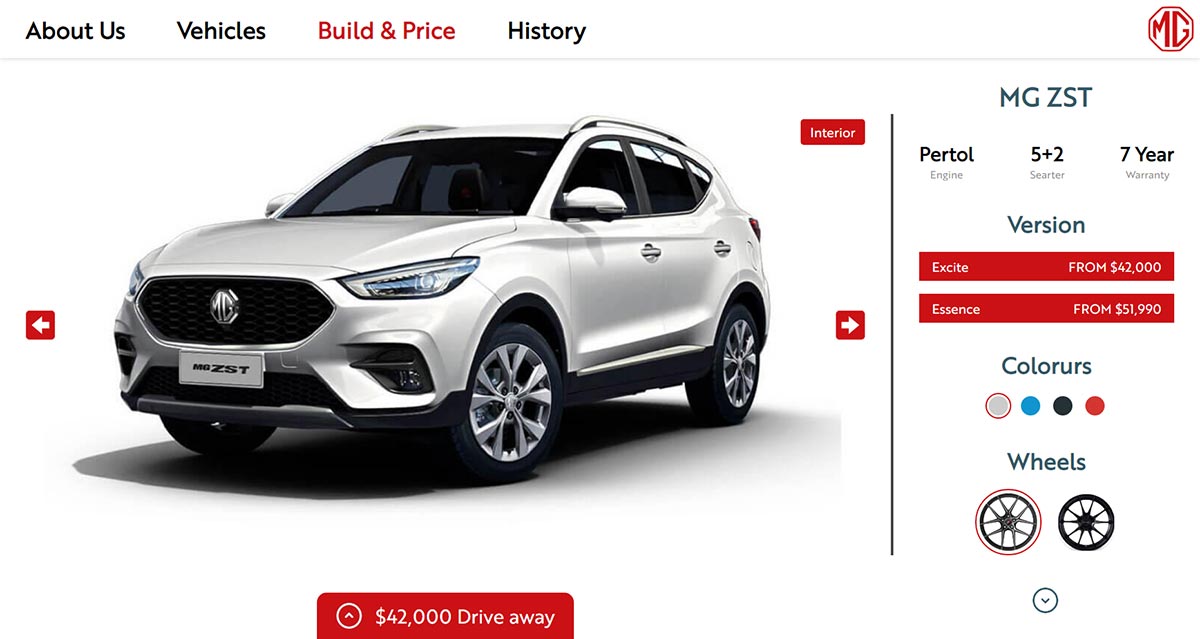Expand the $42,000 Drive away summary
Image resolution: width=1200 pixels, height=639 pixels.
tap(445, 616)
